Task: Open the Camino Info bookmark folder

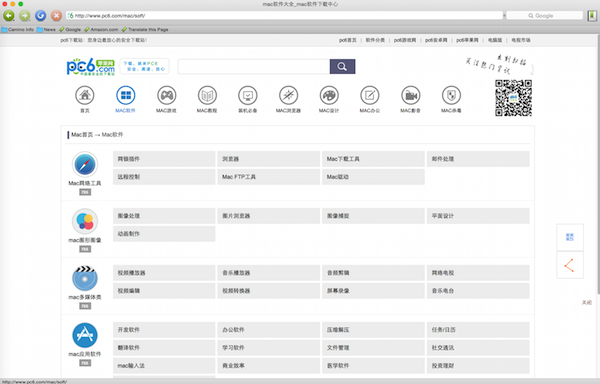Action: [x=18, y=29]
